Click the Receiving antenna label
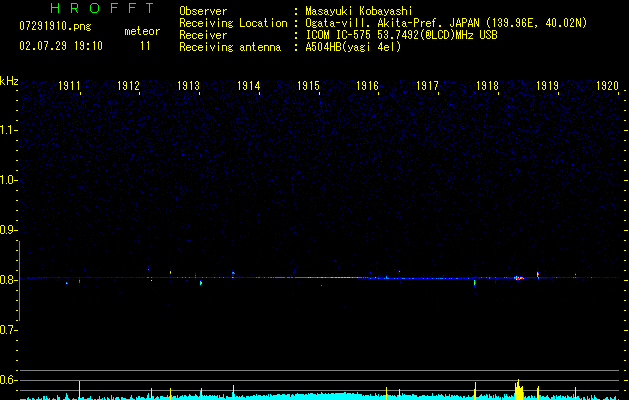 [230, 47]
